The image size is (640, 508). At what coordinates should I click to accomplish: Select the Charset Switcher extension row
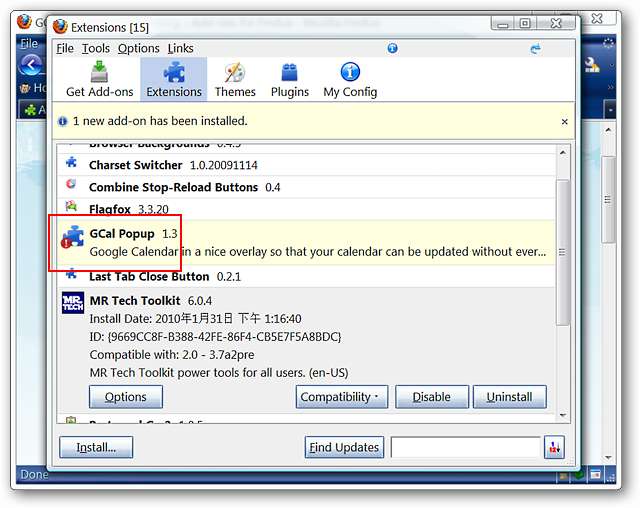(x=306, y=165)
